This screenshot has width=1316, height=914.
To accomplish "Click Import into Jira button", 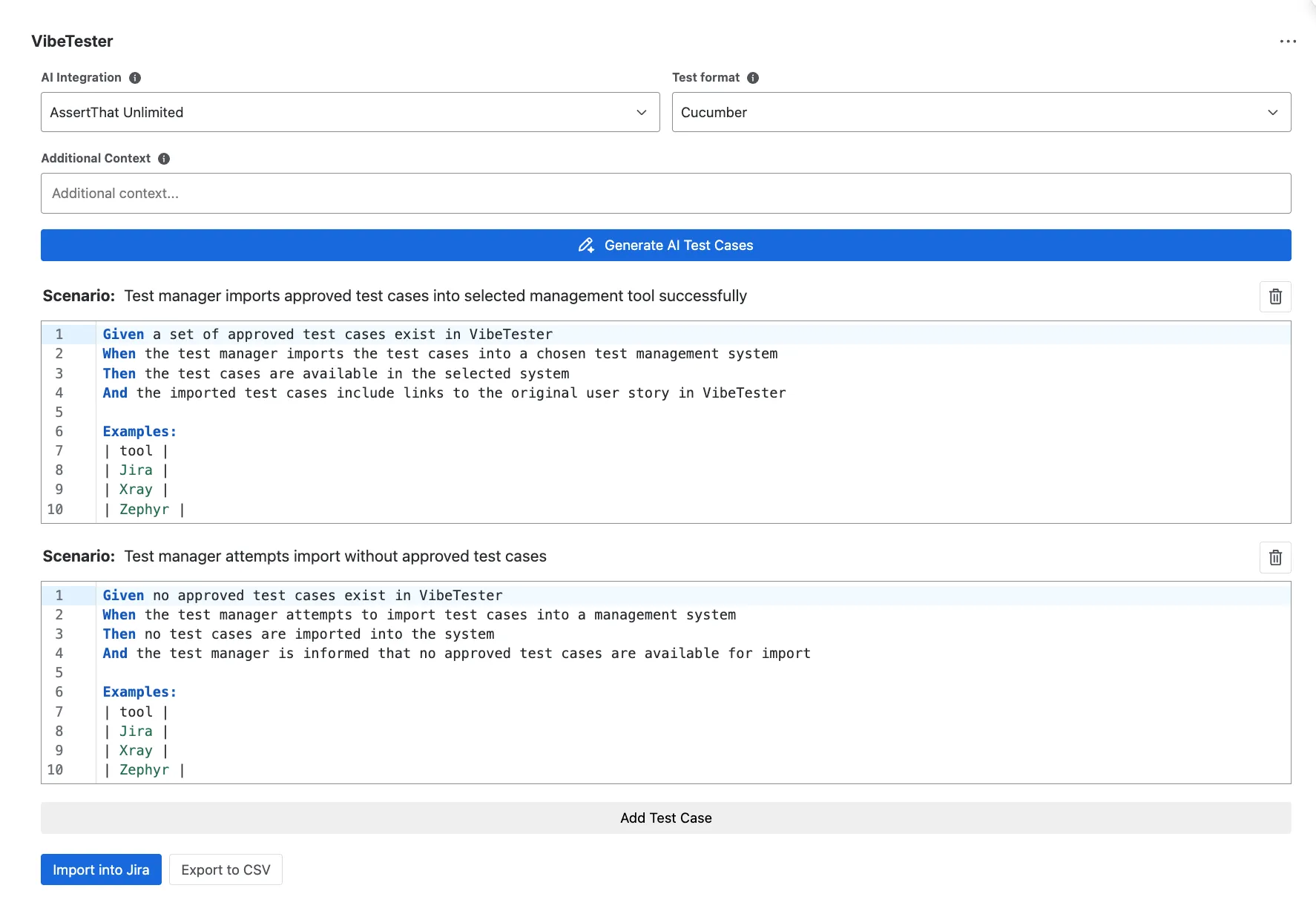I will tap(101, 869).
